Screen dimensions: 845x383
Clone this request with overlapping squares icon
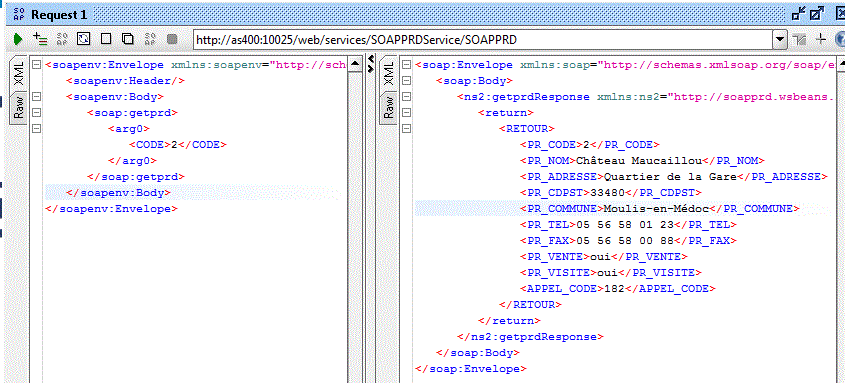[x=128, y=39]
